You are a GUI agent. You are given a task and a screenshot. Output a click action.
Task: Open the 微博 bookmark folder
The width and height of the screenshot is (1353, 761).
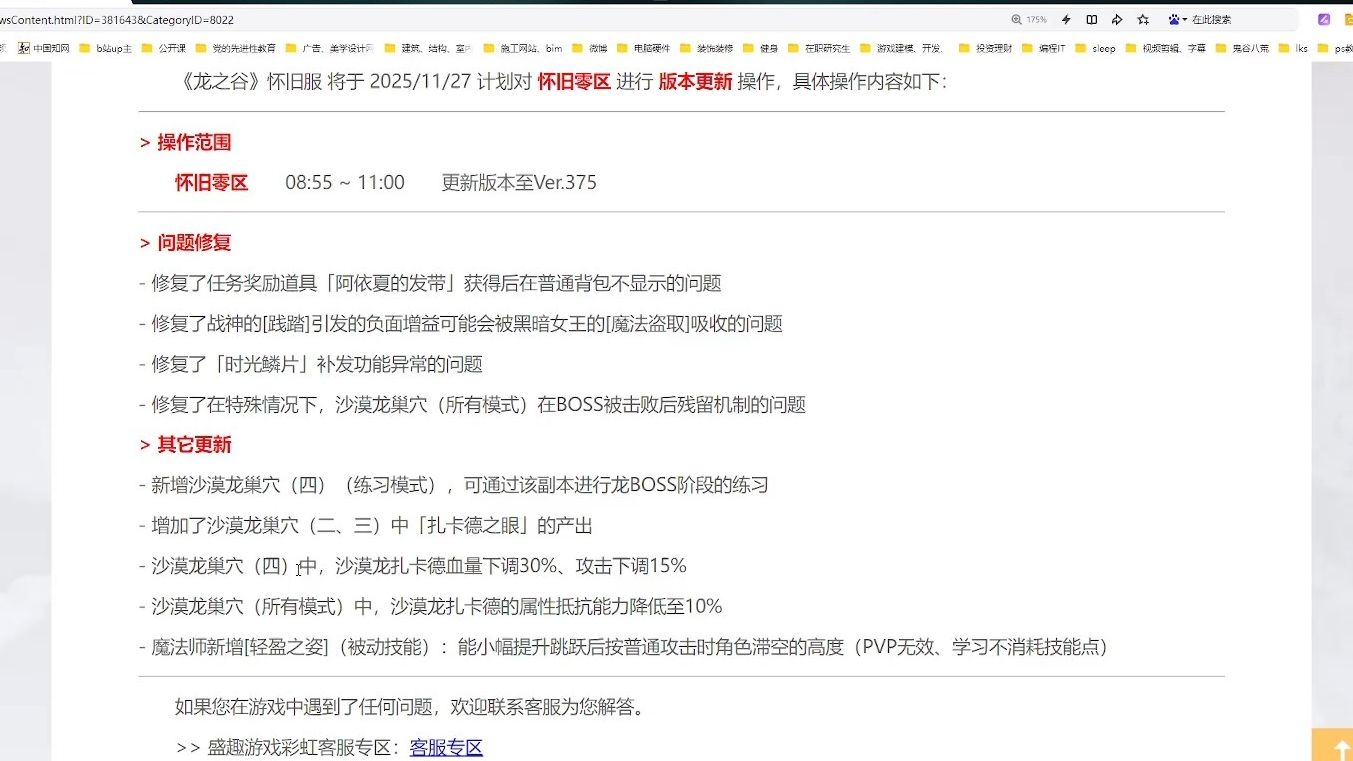point(590,47)
